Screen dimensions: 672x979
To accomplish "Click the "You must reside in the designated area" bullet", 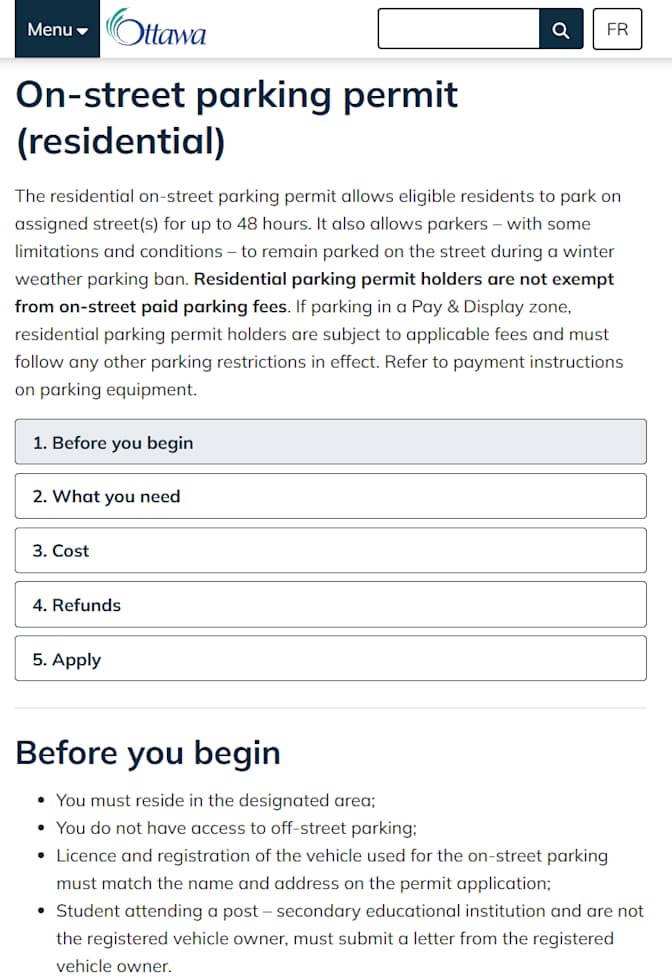I will (215, 800).
